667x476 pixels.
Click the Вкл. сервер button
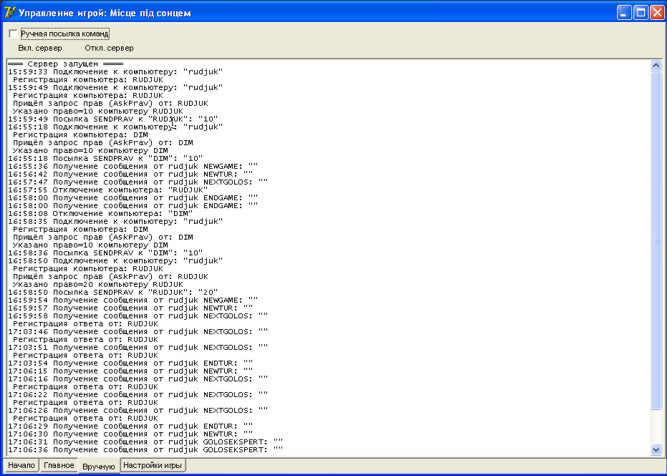pyautogui.click(x=40, y=48)
